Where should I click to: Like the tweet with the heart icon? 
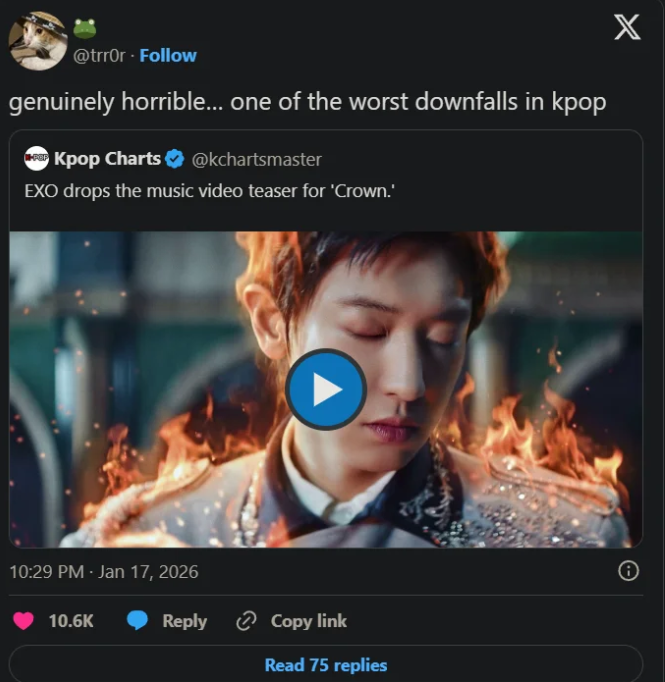click(23, 621)
